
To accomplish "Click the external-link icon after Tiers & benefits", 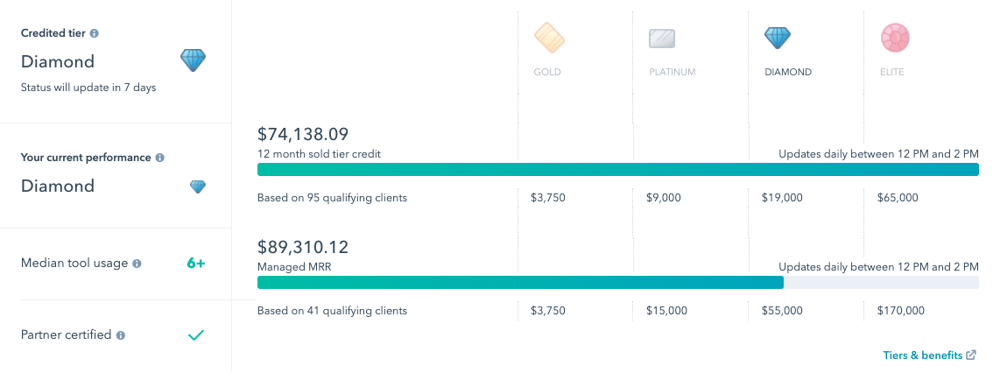I will pyautogui.click(x=971, y=355).
